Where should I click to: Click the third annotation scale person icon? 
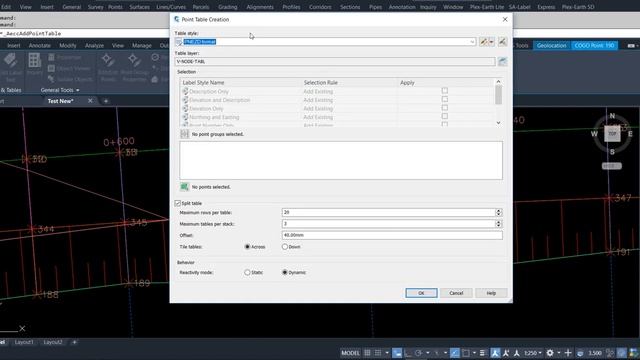pyautogui.click(x=517, y=353)
